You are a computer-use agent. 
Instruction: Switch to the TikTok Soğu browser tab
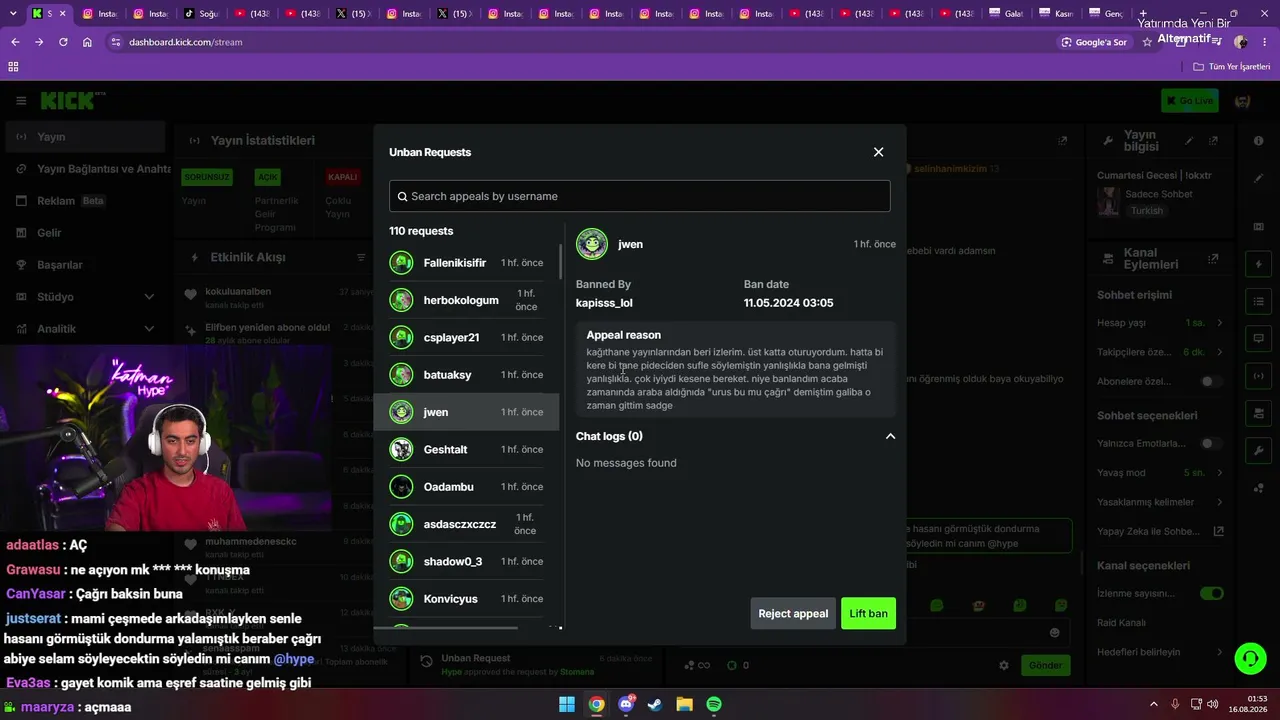point(200,14)
